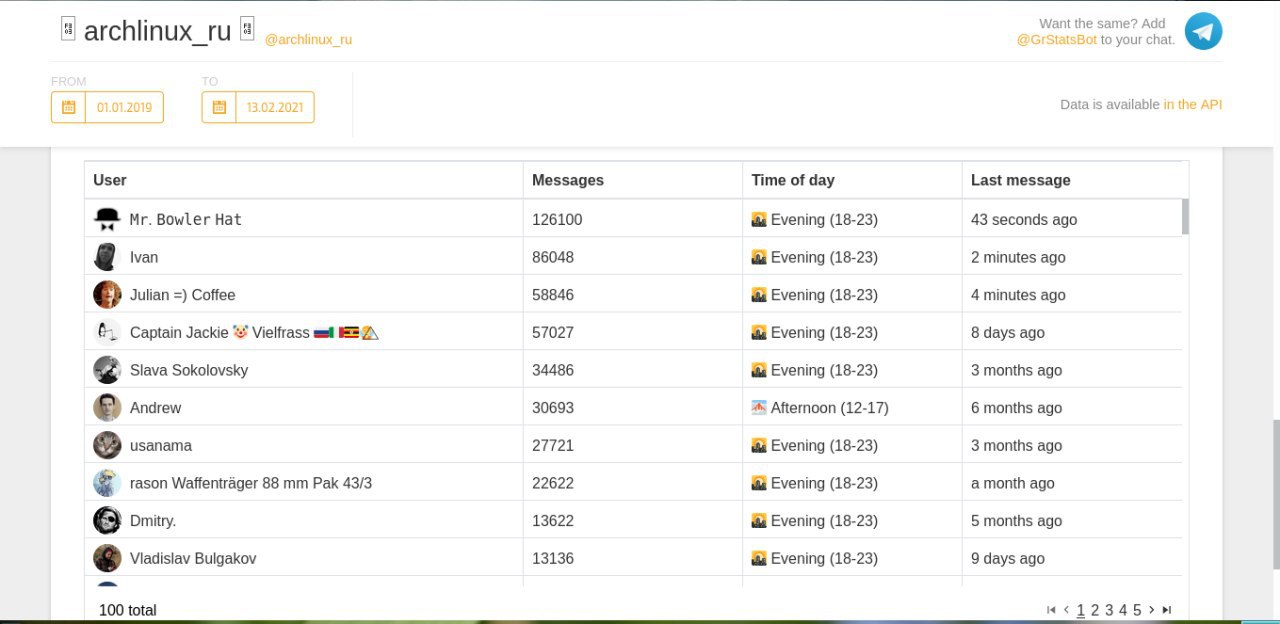Click message count 86048
Screen dimensions: 1280x624
[x=553, y=257]
